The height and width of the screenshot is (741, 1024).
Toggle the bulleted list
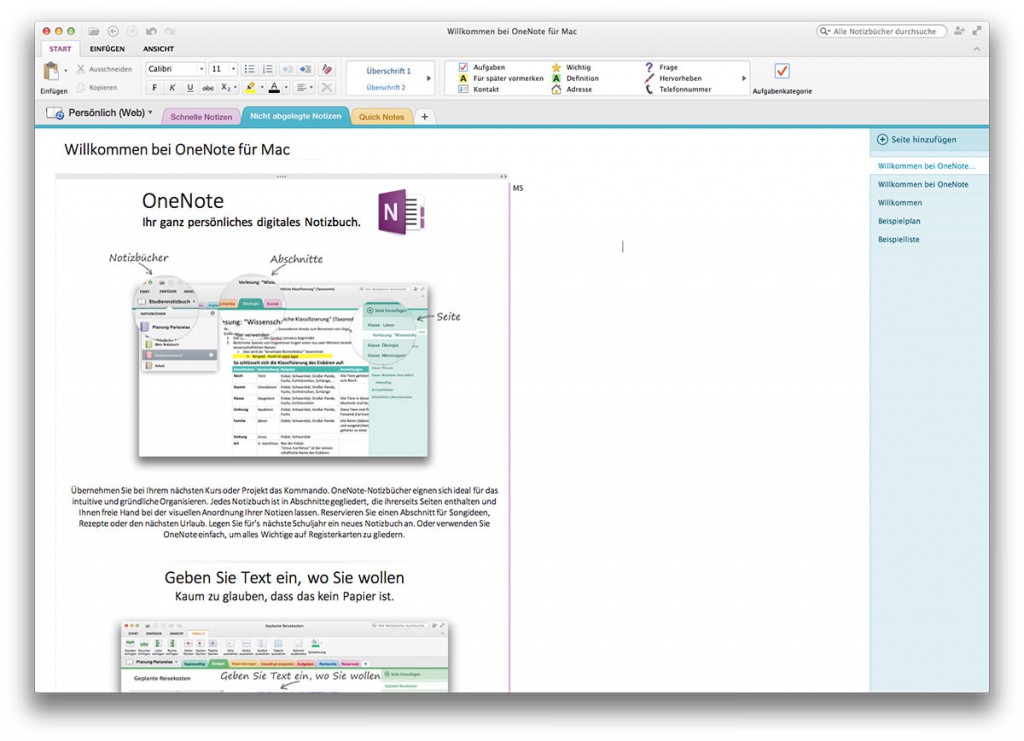tap(250, 68)
